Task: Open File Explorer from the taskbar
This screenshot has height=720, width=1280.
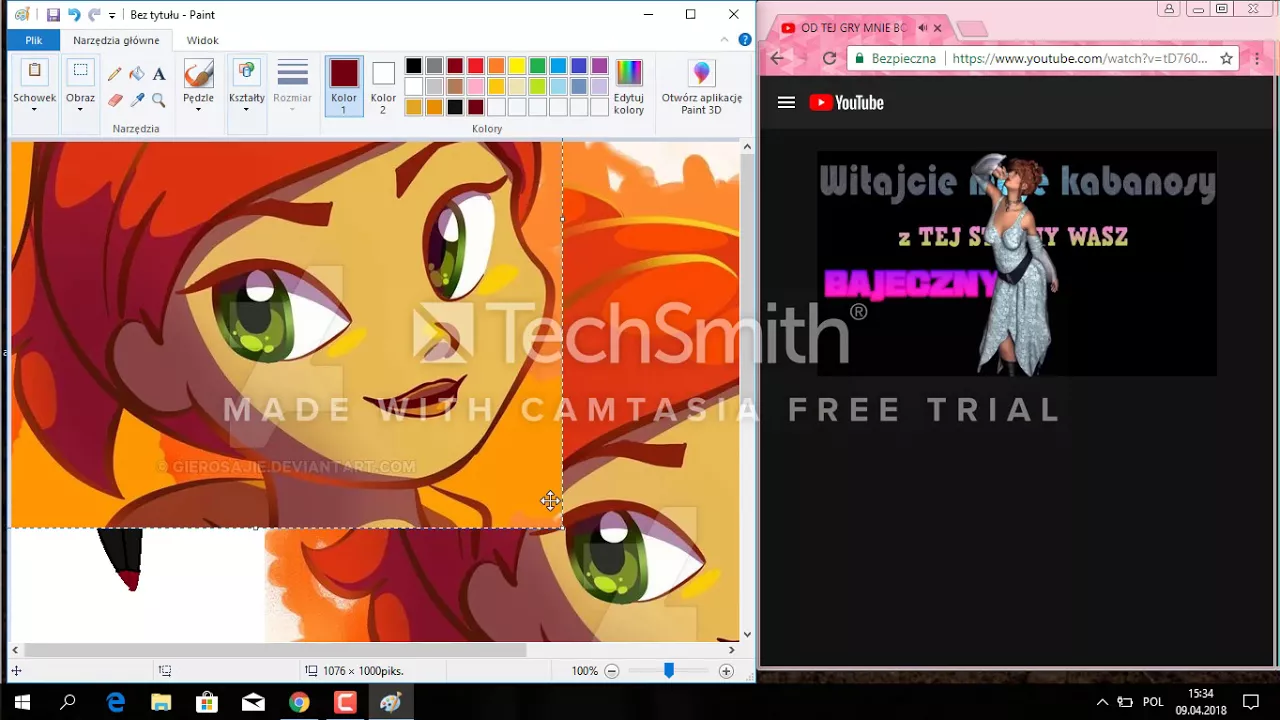Action: click(x=161, y=702)
